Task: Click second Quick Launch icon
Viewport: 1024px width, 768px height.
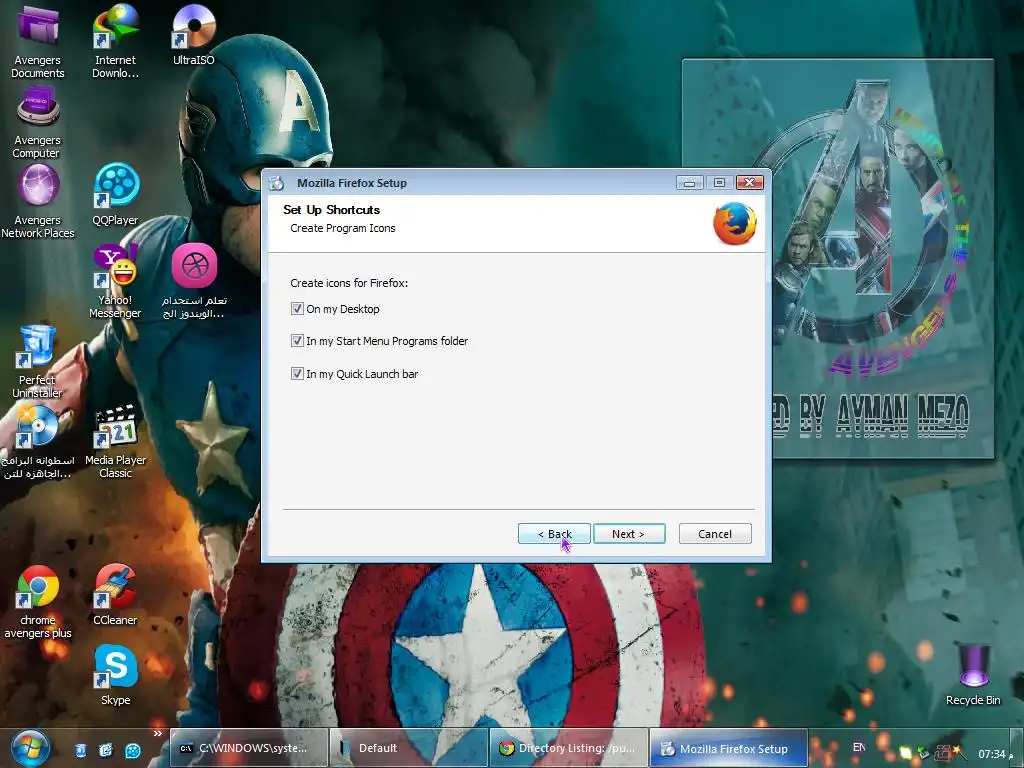Action: click(x=106, y=751)
